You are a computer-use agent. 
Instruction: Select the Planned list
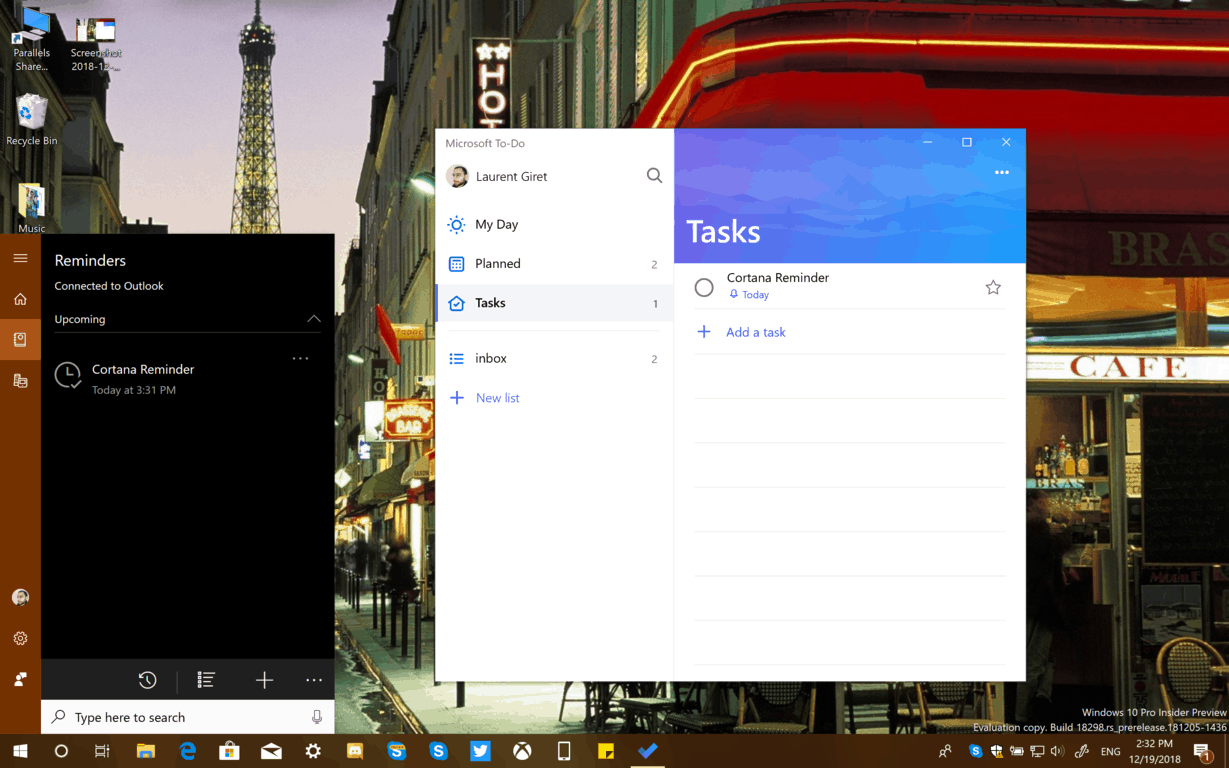[554, 264]
